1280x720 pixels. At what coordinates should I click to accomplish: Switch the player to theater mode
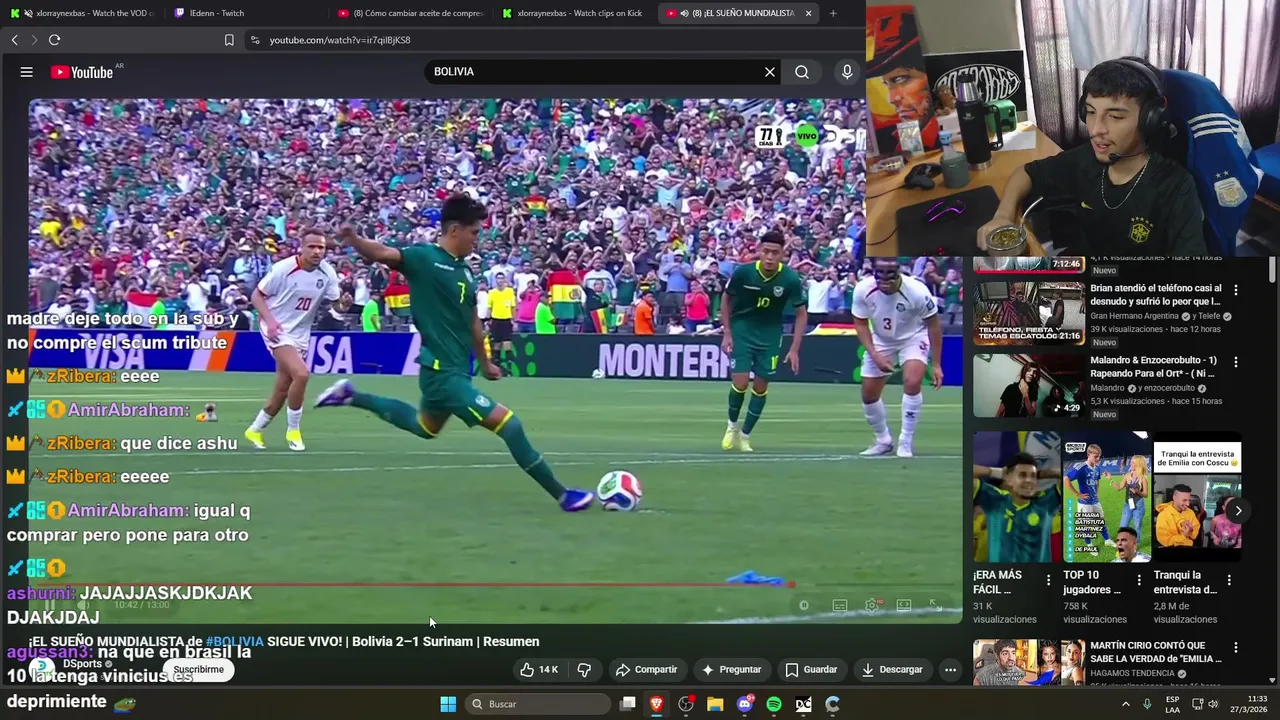click(904, 605)
